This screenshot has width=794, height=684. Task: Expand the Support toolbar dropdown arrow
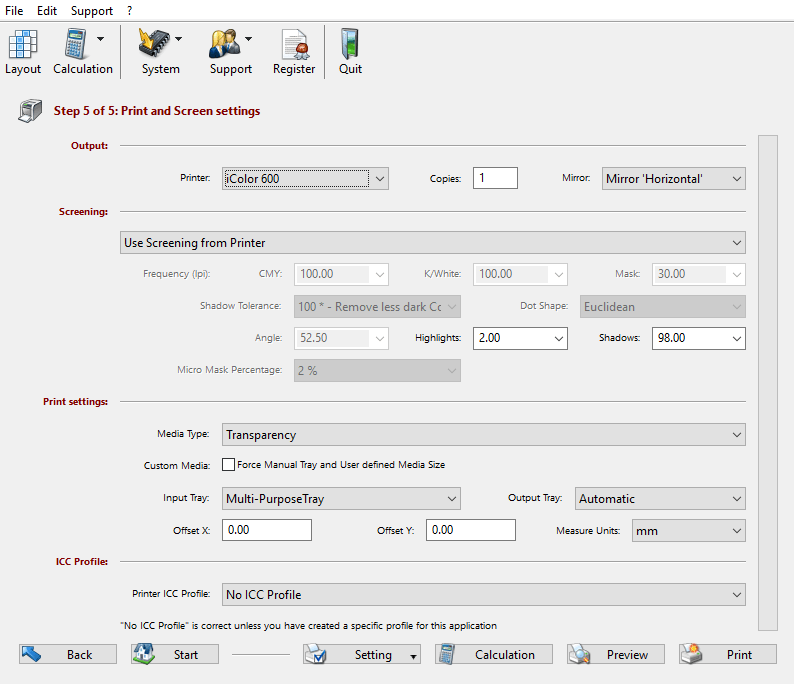248,39
